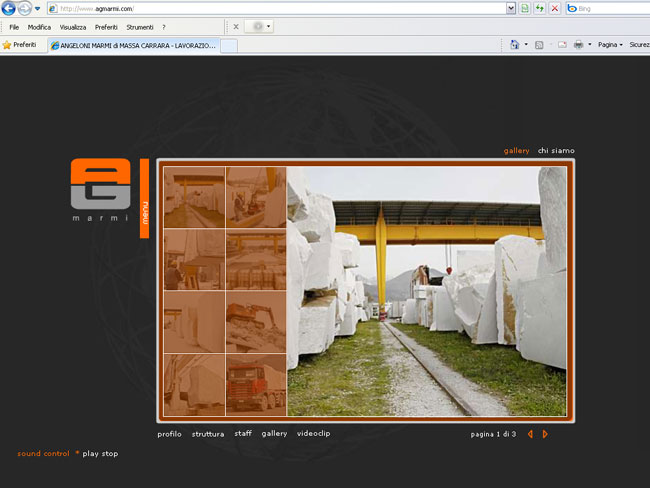650x488 pixels.
Task: Open the gallery link in bottom navigation
Action: [274, 434]
